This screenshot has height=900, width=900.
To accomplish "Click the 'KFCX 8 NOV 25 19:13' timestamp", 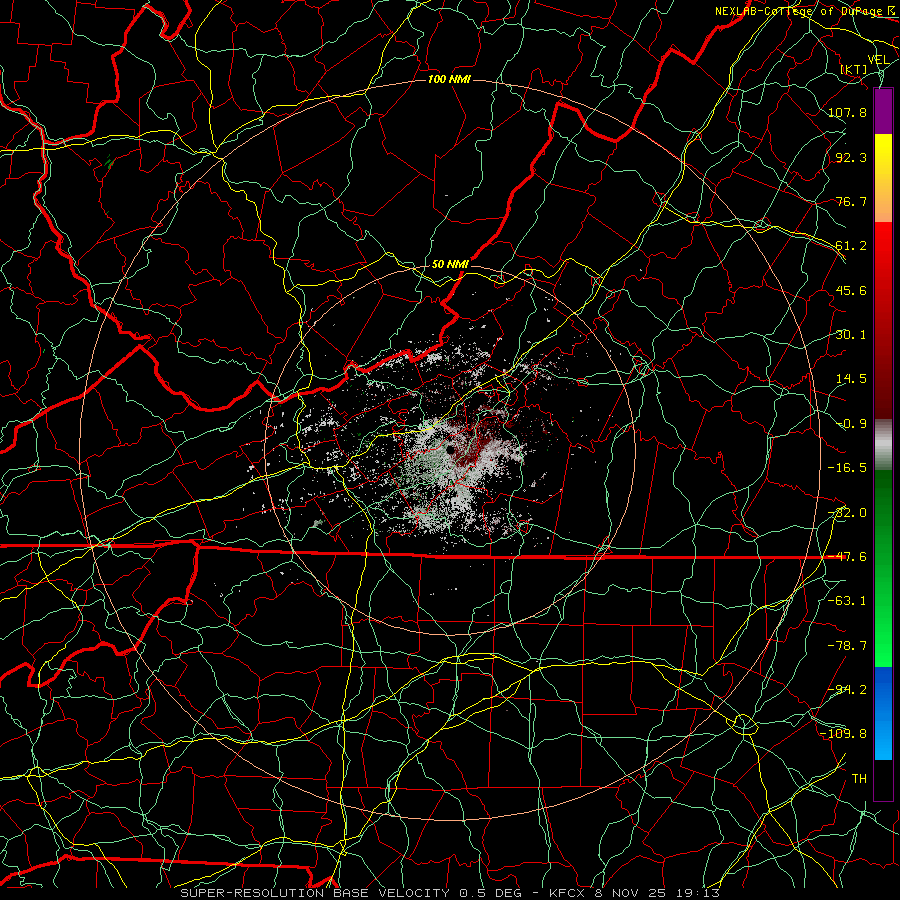I will tap(634, 893).
